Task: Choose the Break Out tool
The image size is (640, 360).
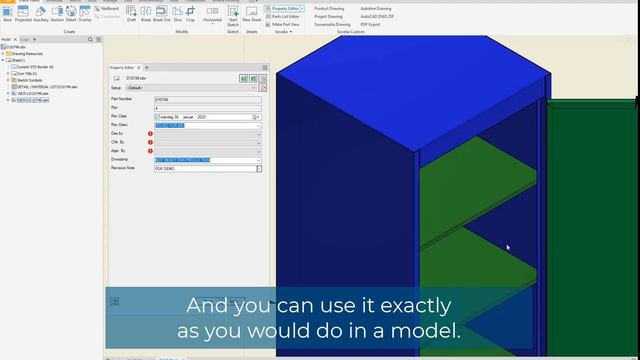Action: [162, 13]
